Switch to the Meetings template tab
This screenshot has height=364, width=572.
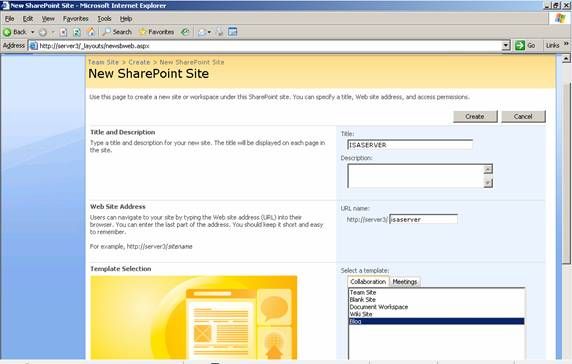tap(405, 282)
